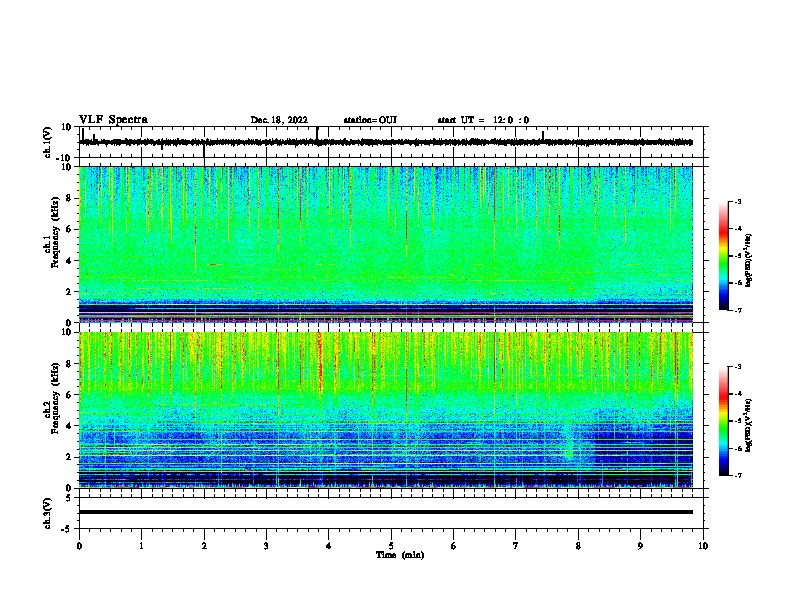Click the ch.1 color scale bar
792x612 pixels.
723,256
